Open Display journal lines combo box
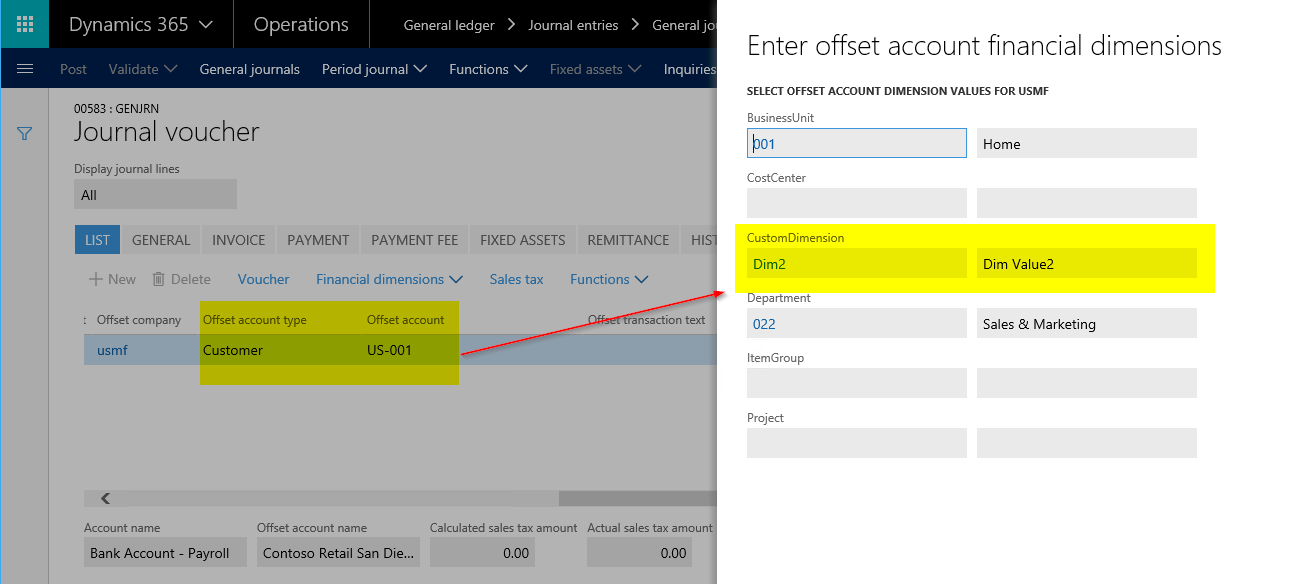This screenshot has height=584, width=1291. 155,195
